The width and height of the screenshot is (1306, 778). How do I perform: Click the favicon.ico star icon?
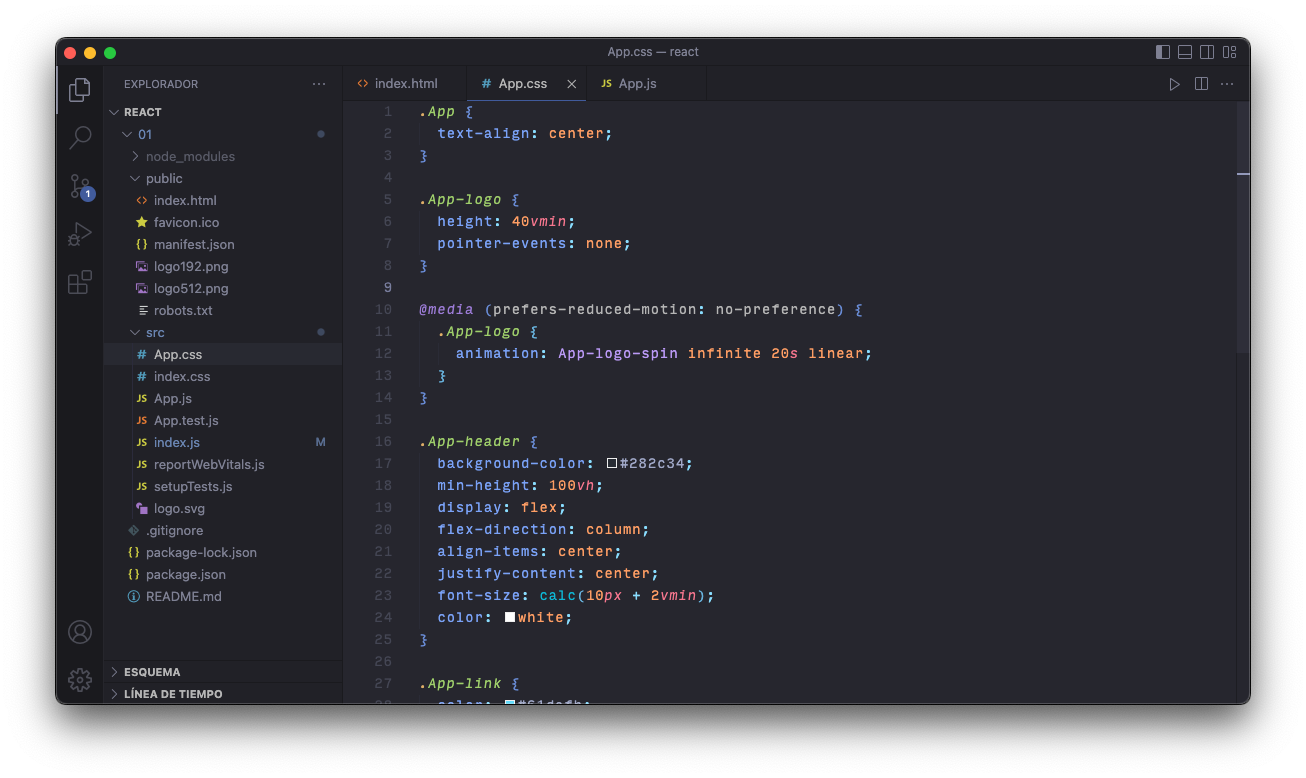pyautogui.click(x=142, y=222)
